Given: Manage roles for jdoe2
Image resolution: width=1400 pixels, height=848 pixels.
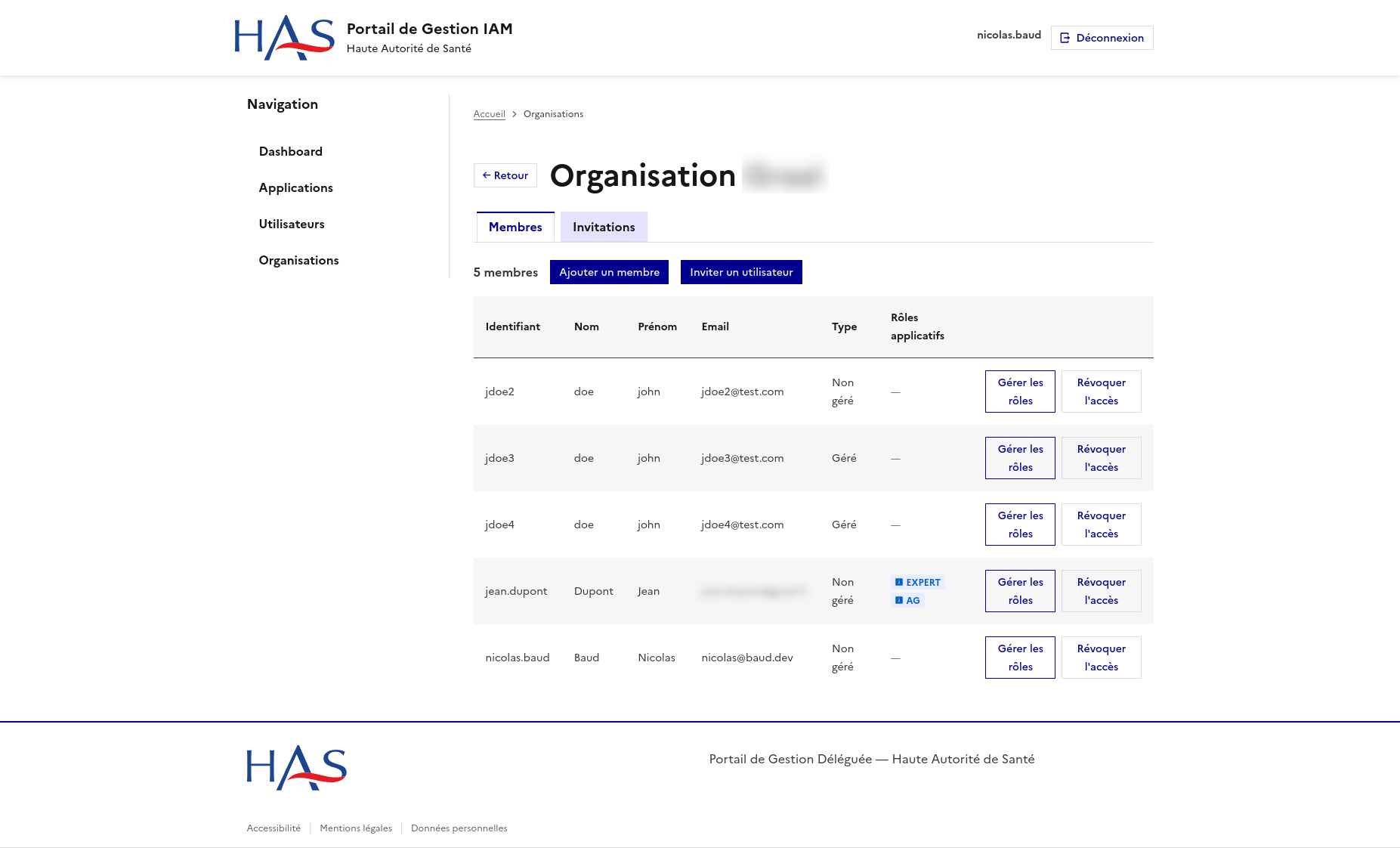Looking at the screenshot, I should point(1020,392).
